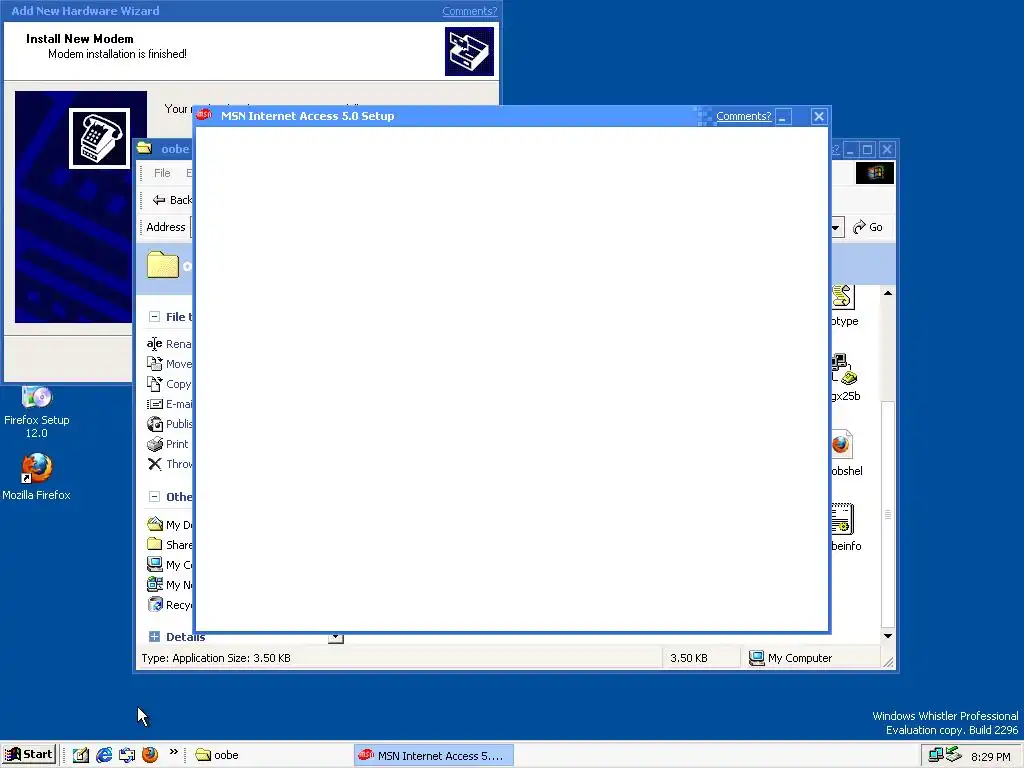Image resolution: width=1024 pixels, height=768 pixels.
Task: Minimize the MSN Internet Access 5.0 Setup window
Action: tap(784, 116)
